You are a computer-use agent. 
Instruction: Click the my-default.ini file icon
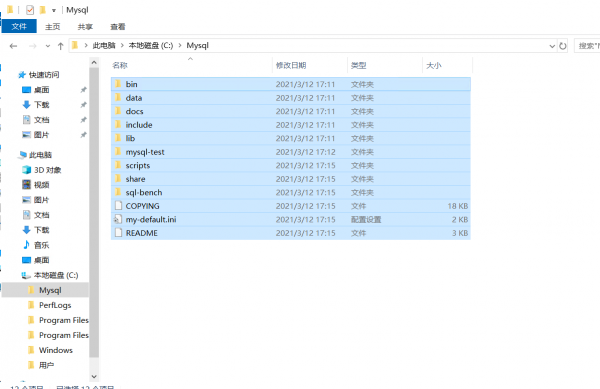tap(118, 220)
